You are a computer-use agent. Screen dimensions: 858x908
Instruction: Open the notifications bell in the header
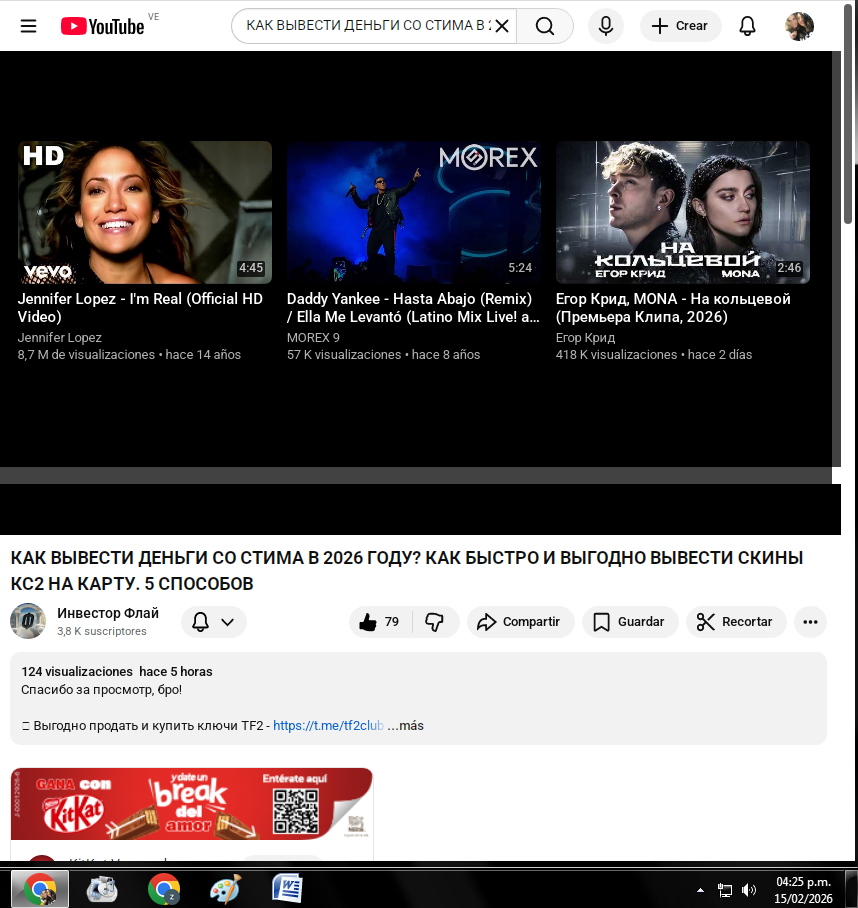[x=747, y=26]
